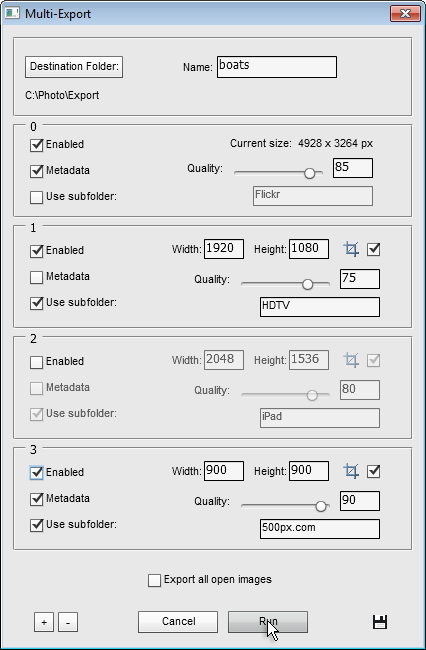This screenshot has height=650, width=426.
Task: Click the Destination Folder button
Action: pyautogui.click(x=74, y=67)
